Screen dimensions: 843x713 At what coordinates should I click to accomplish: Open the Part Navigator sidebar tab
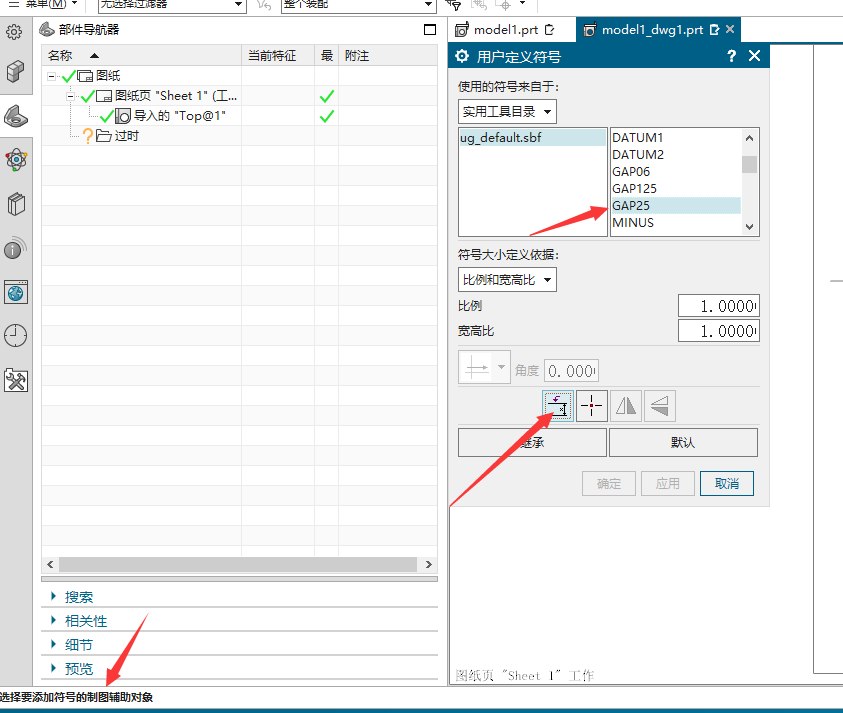point(17,115)
